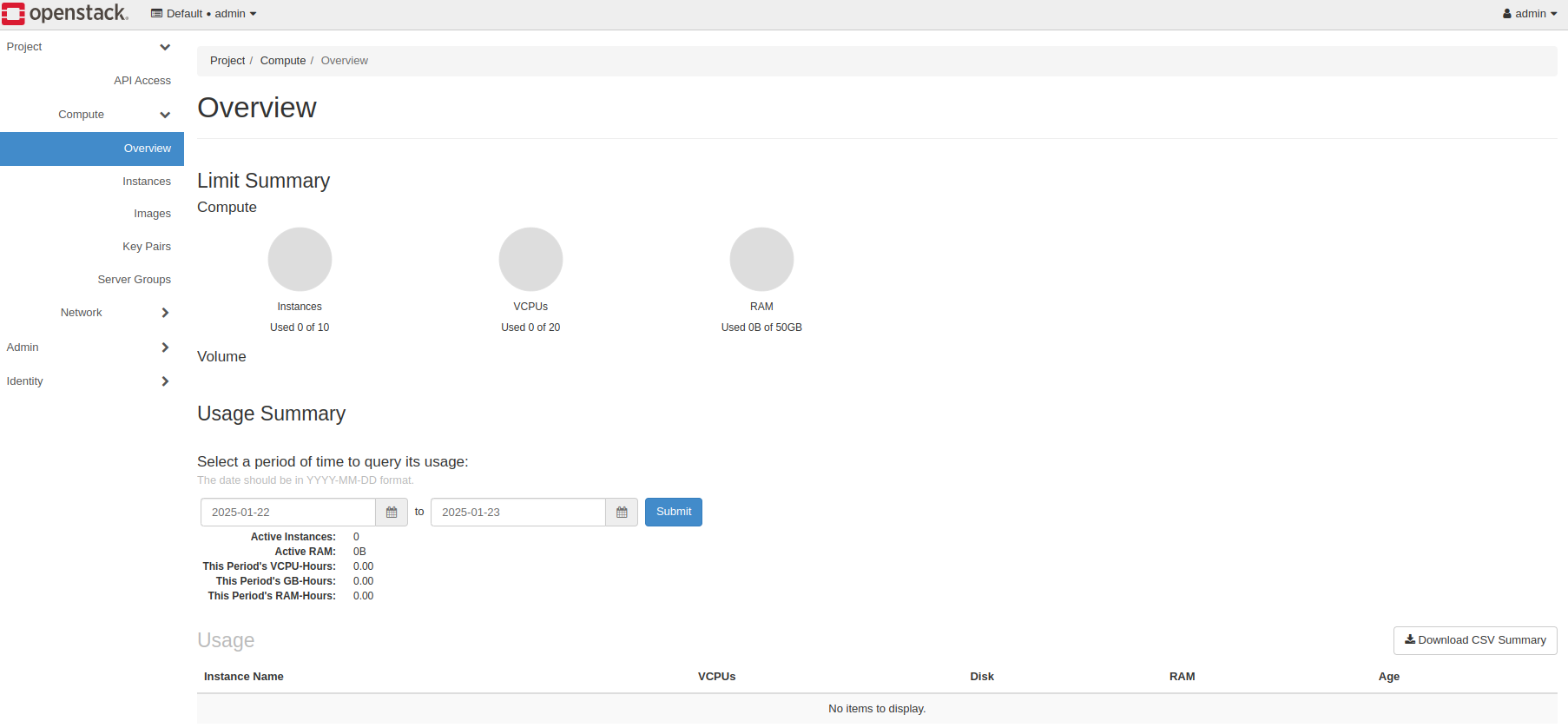1568x728 pixels.
Task: Open the end date calendar picker
Action: (622, 513)
